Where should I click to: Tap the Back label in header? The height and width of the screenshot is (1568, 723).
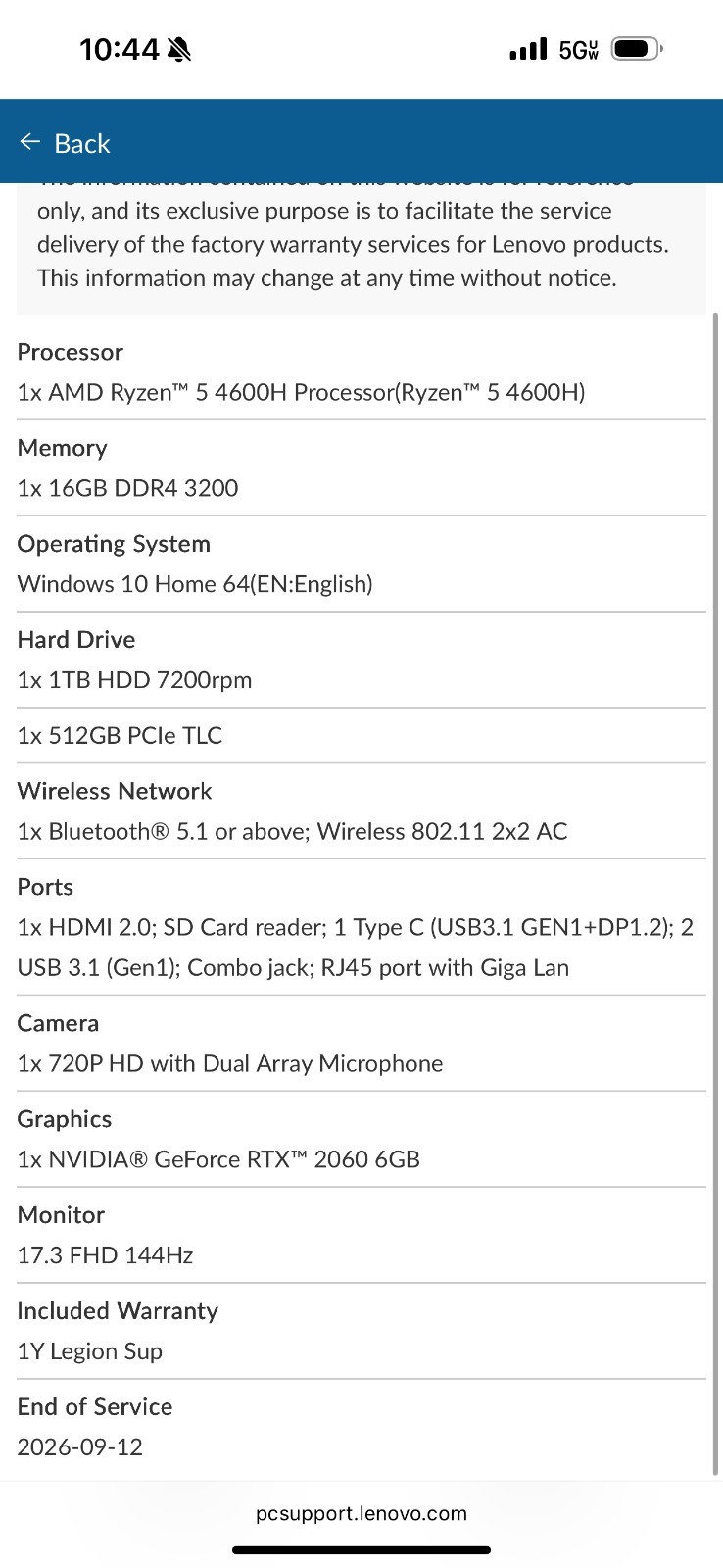point(82,143)
